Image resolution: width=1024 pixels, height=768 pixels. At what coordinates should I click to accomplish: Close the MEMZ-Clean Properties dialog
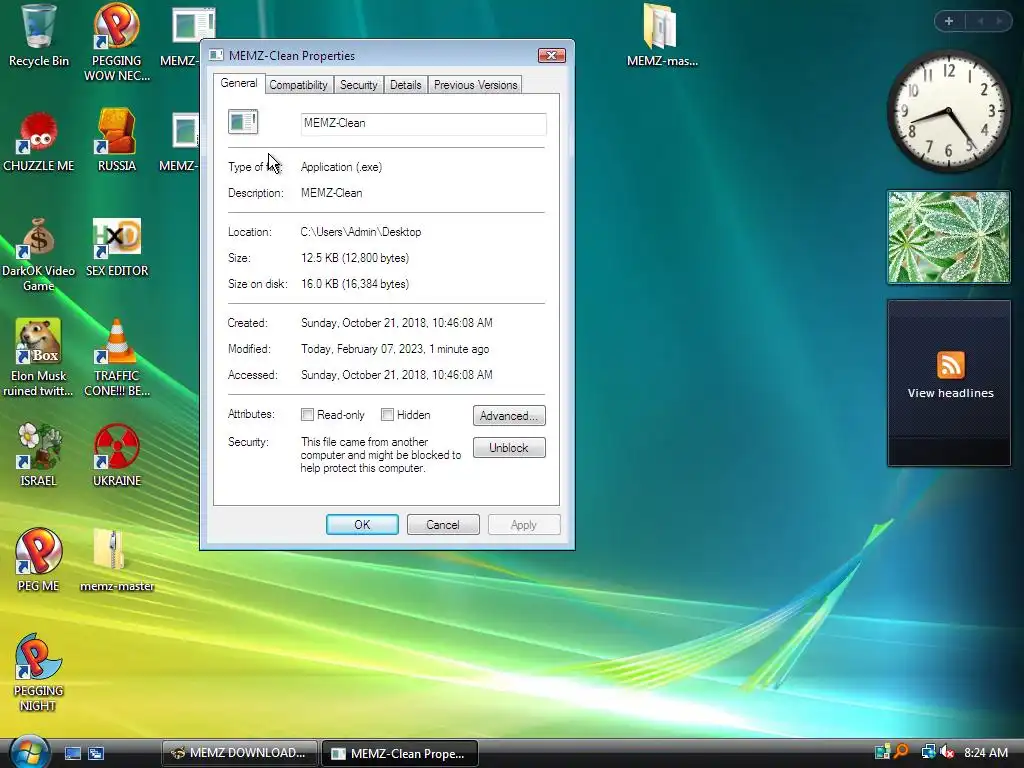[551, 56]
